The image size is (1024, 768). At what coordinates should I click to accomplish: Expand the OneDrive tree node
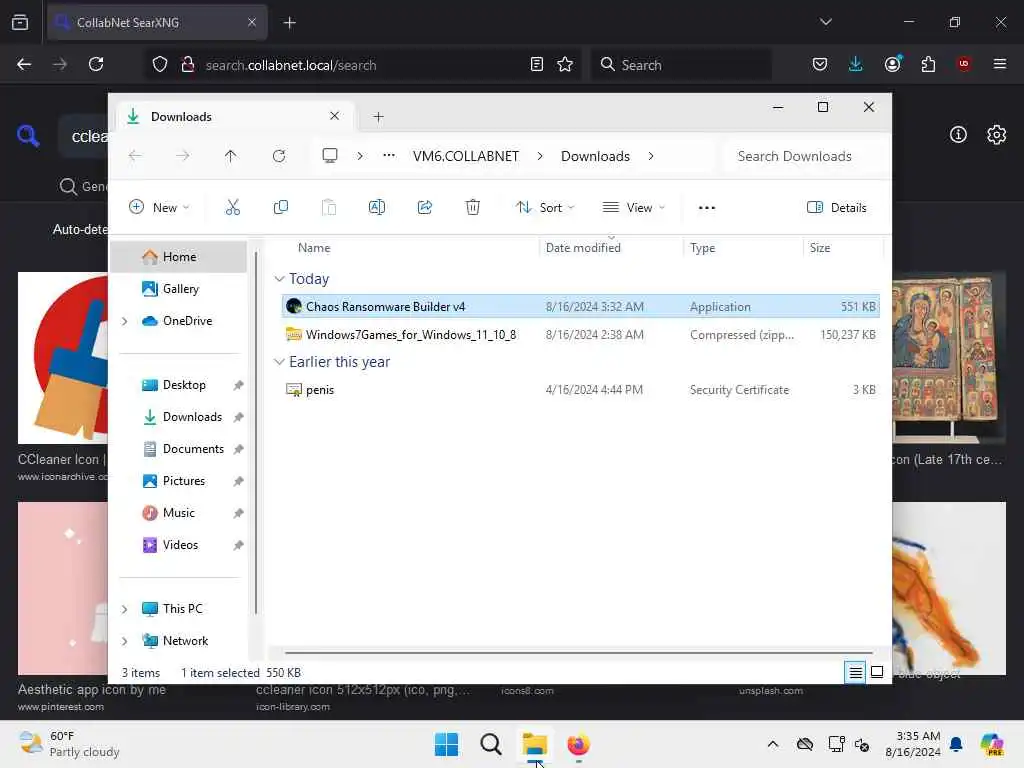pyautogui.click(x=124, y=321)
